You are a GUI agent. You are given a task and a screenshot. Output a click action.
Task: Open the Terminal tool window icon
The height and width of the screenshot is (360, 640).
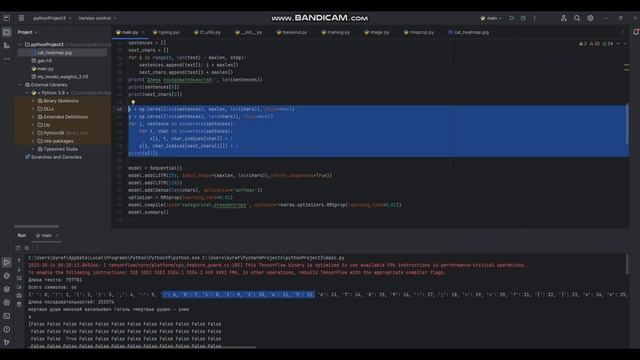click(7, 316)
